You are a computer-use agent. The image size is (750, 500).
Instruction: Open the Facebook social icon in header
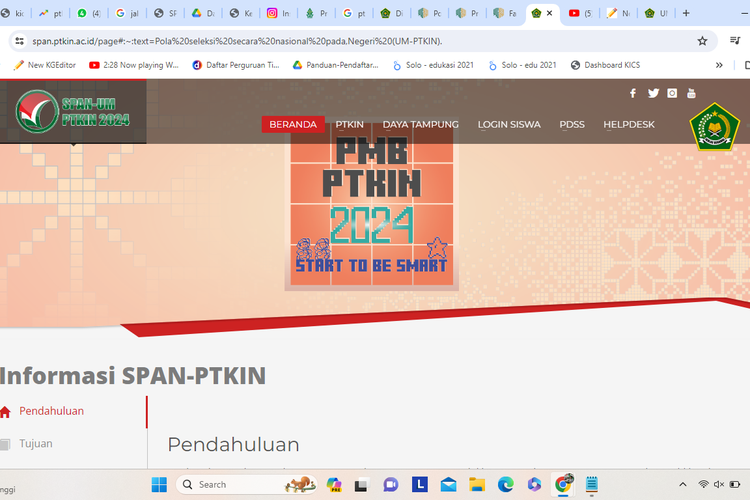(632, 93)
